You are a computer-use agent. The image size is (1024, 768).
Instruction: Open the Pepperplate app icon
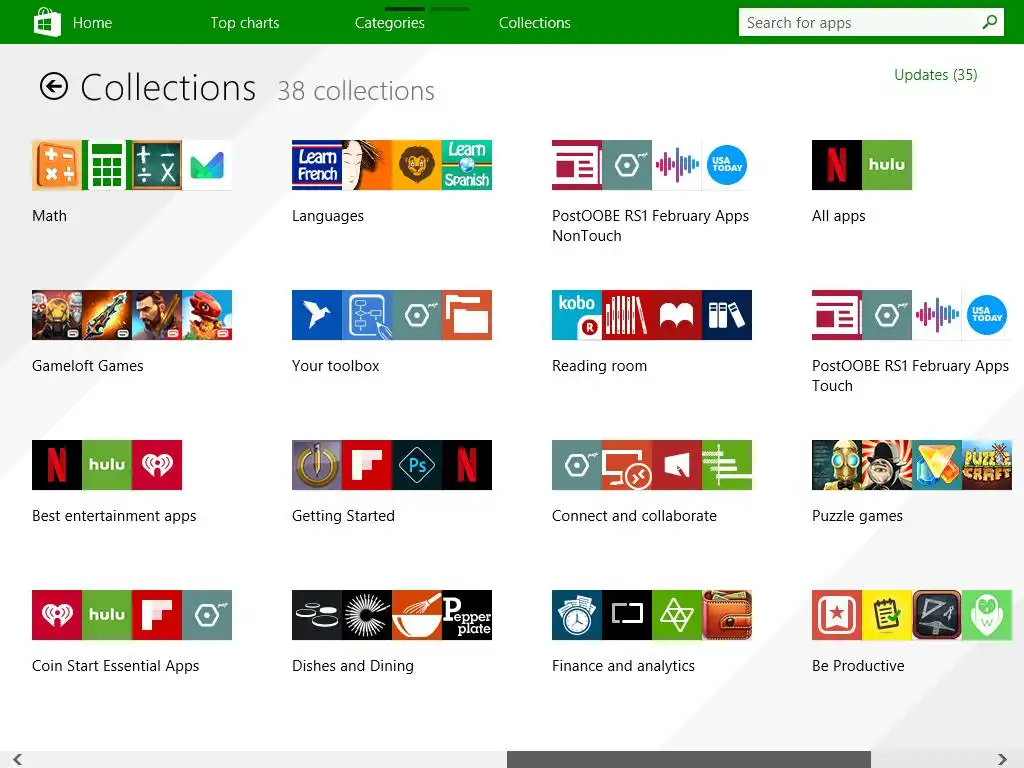(467, 615)
